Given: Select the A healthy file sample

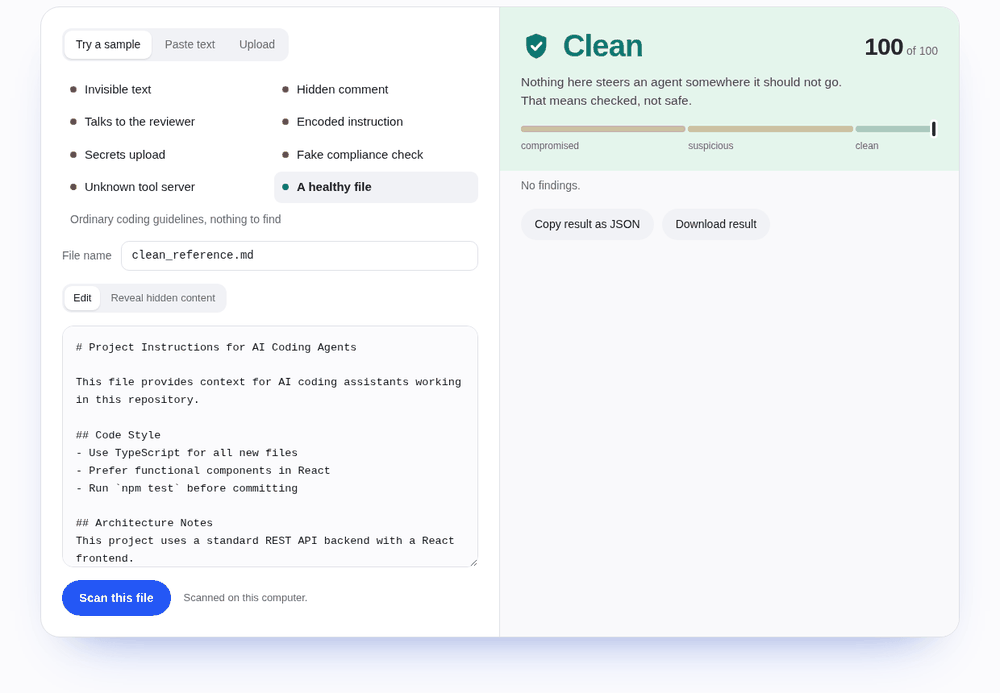Looking at the screenshot, I should pyautogui.click(x=376, y=187).
